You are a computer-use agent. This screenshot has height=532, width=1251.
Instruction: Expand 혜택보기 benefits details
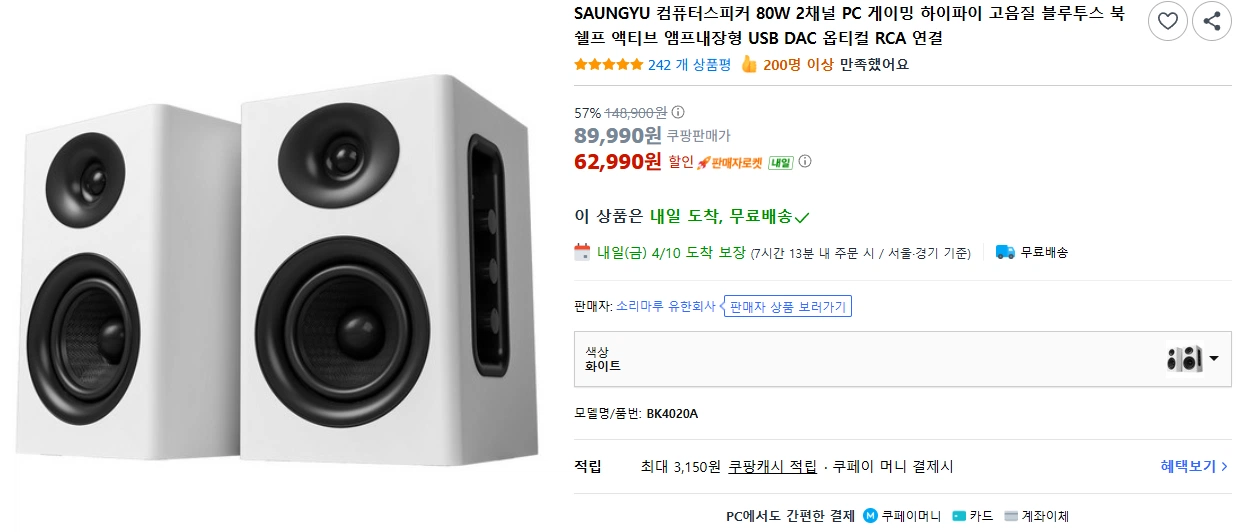[x=1195, y=466]
